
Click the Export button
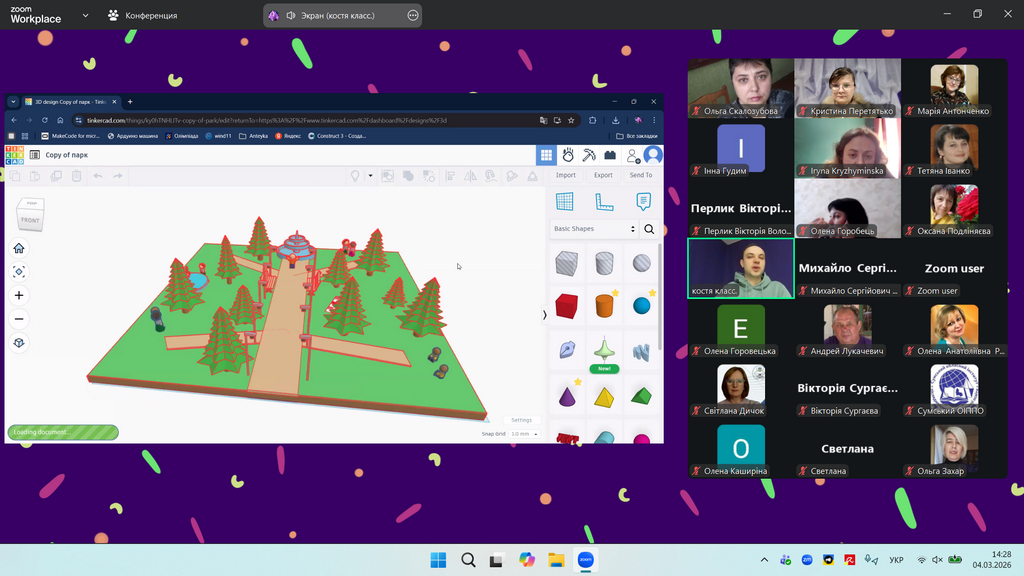pyautogui.click(x=603, y=175)
